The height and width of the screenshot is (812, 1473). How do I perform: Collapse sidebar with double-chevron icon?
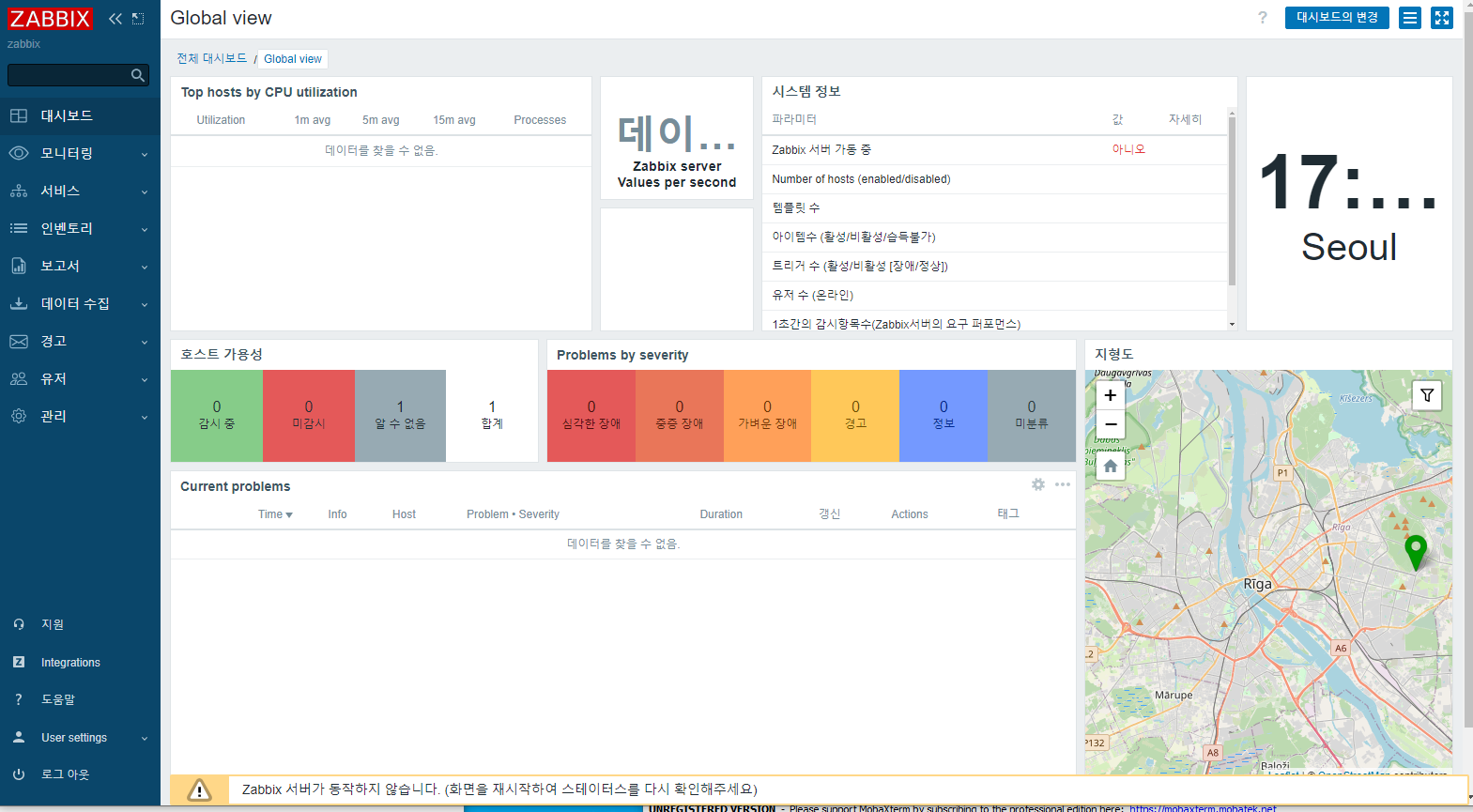point(115,18)
